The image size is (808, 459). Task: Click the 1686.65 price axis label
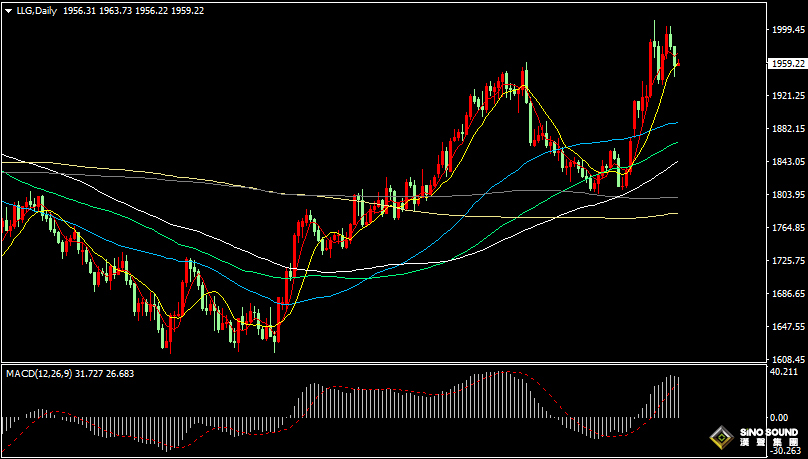click(x=788, y=294)
